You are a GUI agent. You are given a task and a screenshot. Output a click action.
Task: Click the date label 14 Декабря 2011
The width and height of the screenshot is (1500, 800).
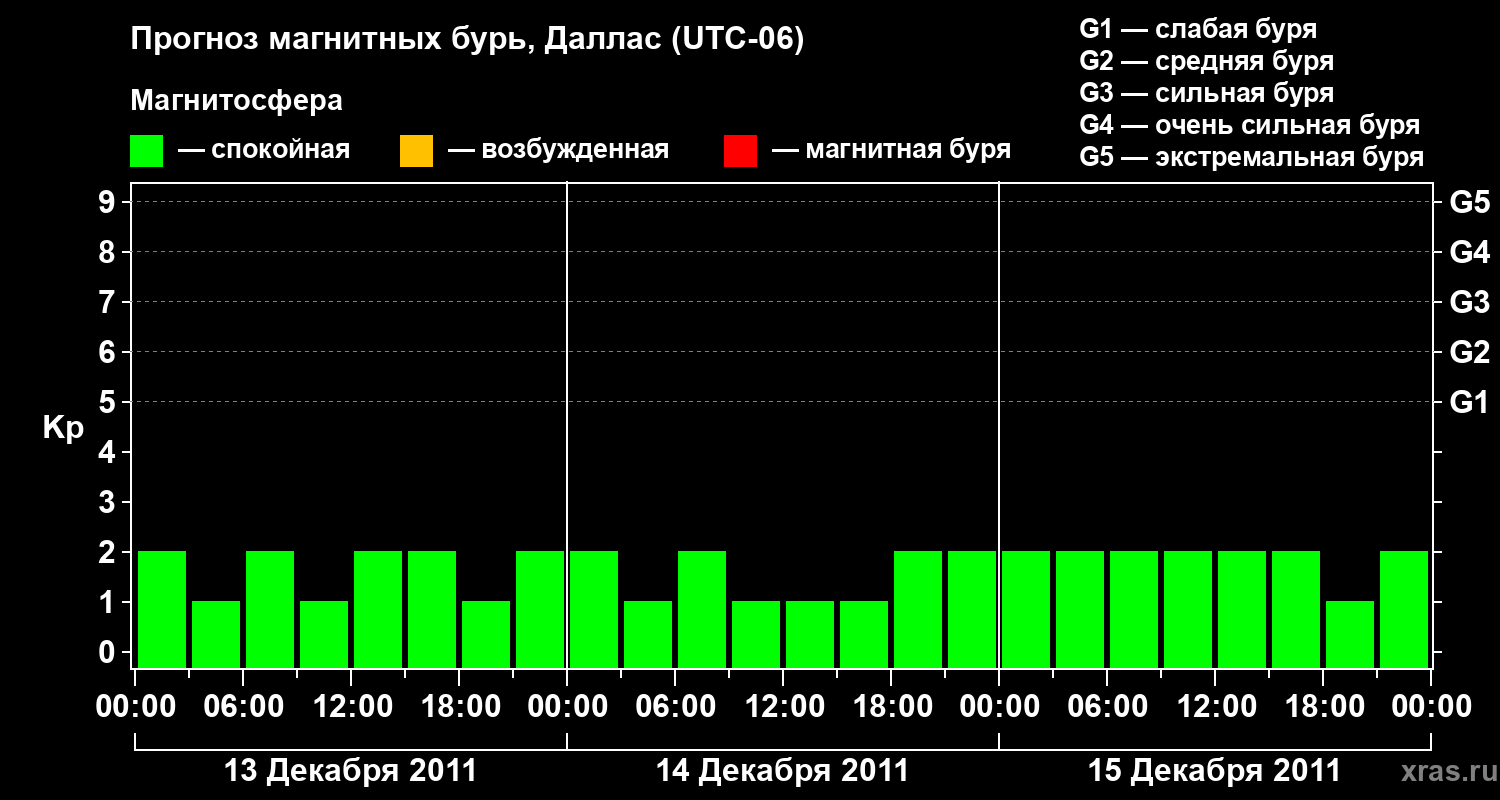coord(782,771)
